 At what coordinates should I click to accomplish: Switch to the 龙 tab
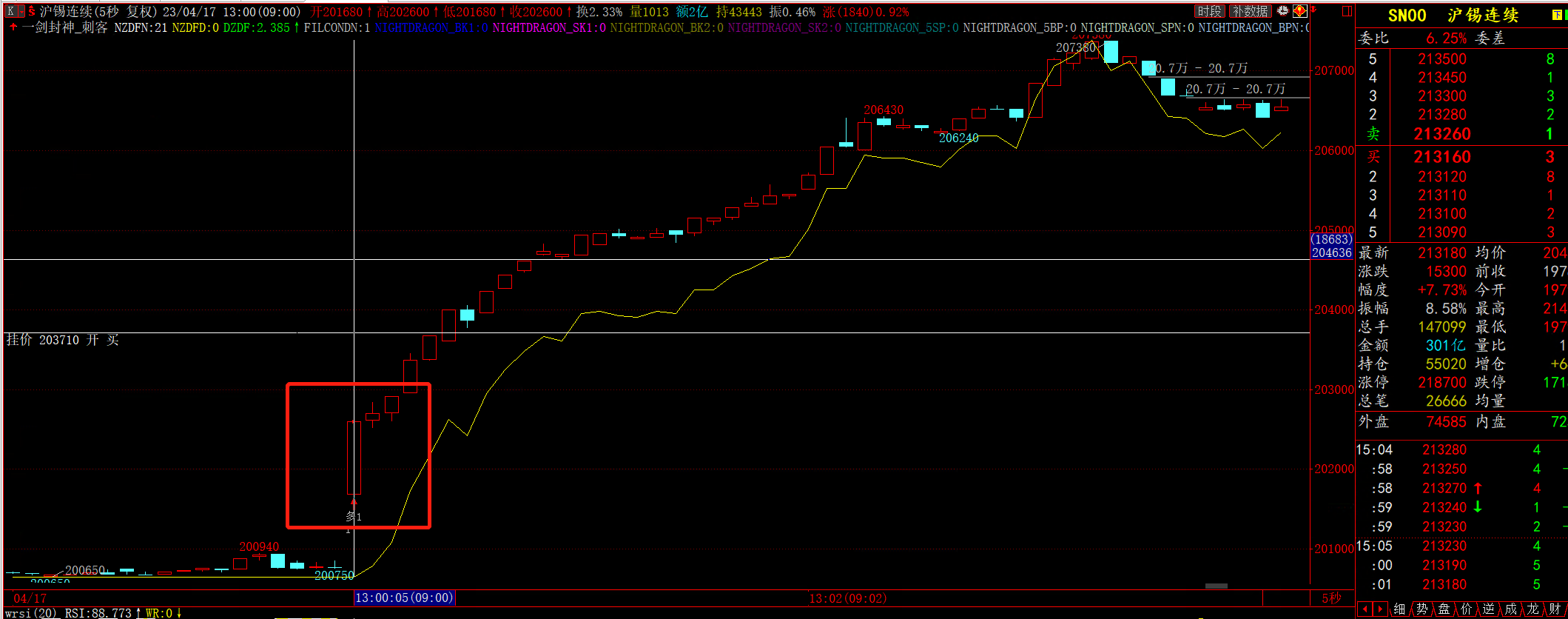1532,609
